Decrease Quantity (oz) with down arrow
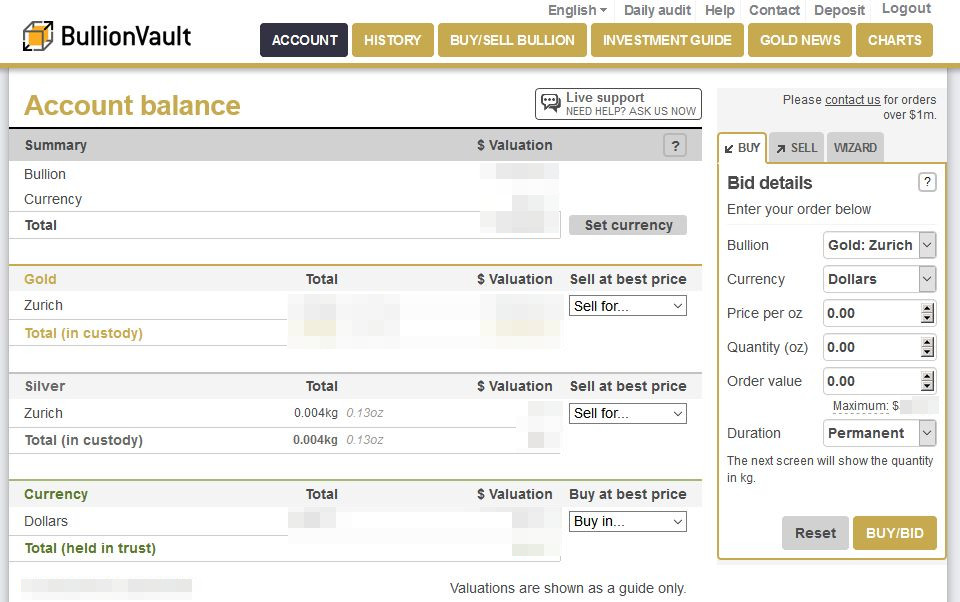 (x=928, y=352)
